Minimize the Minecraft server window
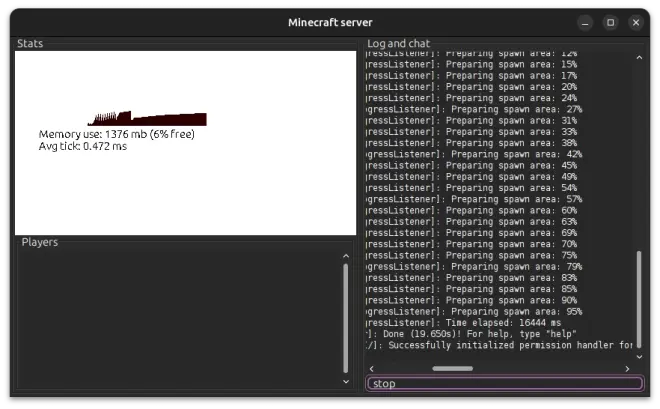660x409 pixels. point(585,23)
